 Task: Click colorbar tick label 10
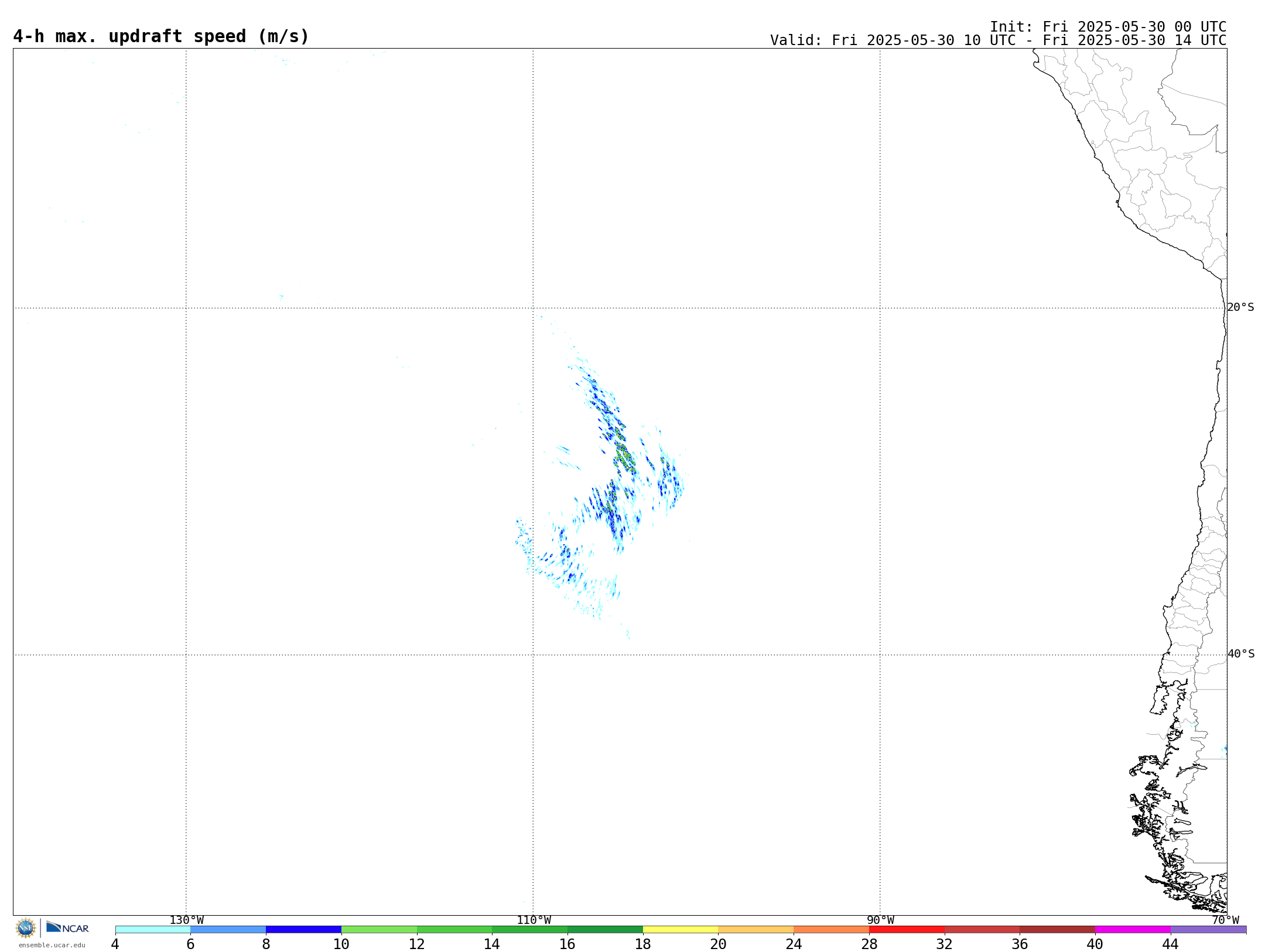341,944
